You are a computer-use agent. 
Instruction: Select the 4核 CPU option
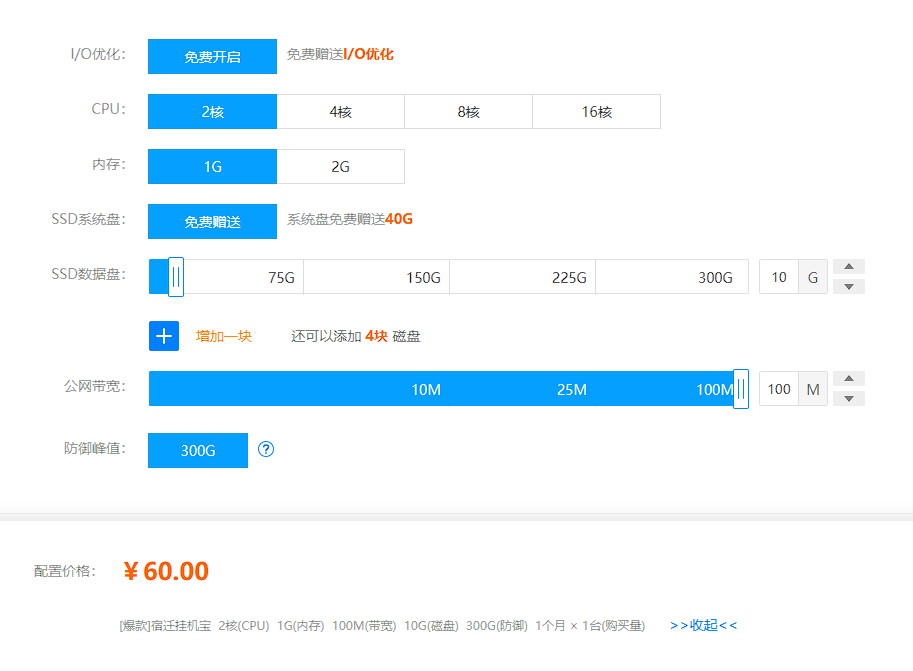(x=340, y=112)
